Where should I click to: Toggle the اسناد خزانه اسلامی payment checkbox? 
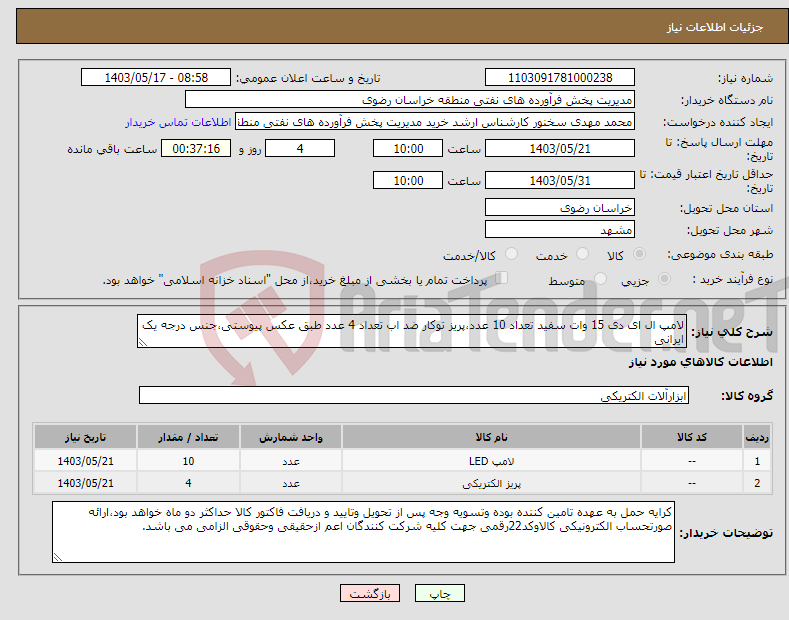pos(502,278)
